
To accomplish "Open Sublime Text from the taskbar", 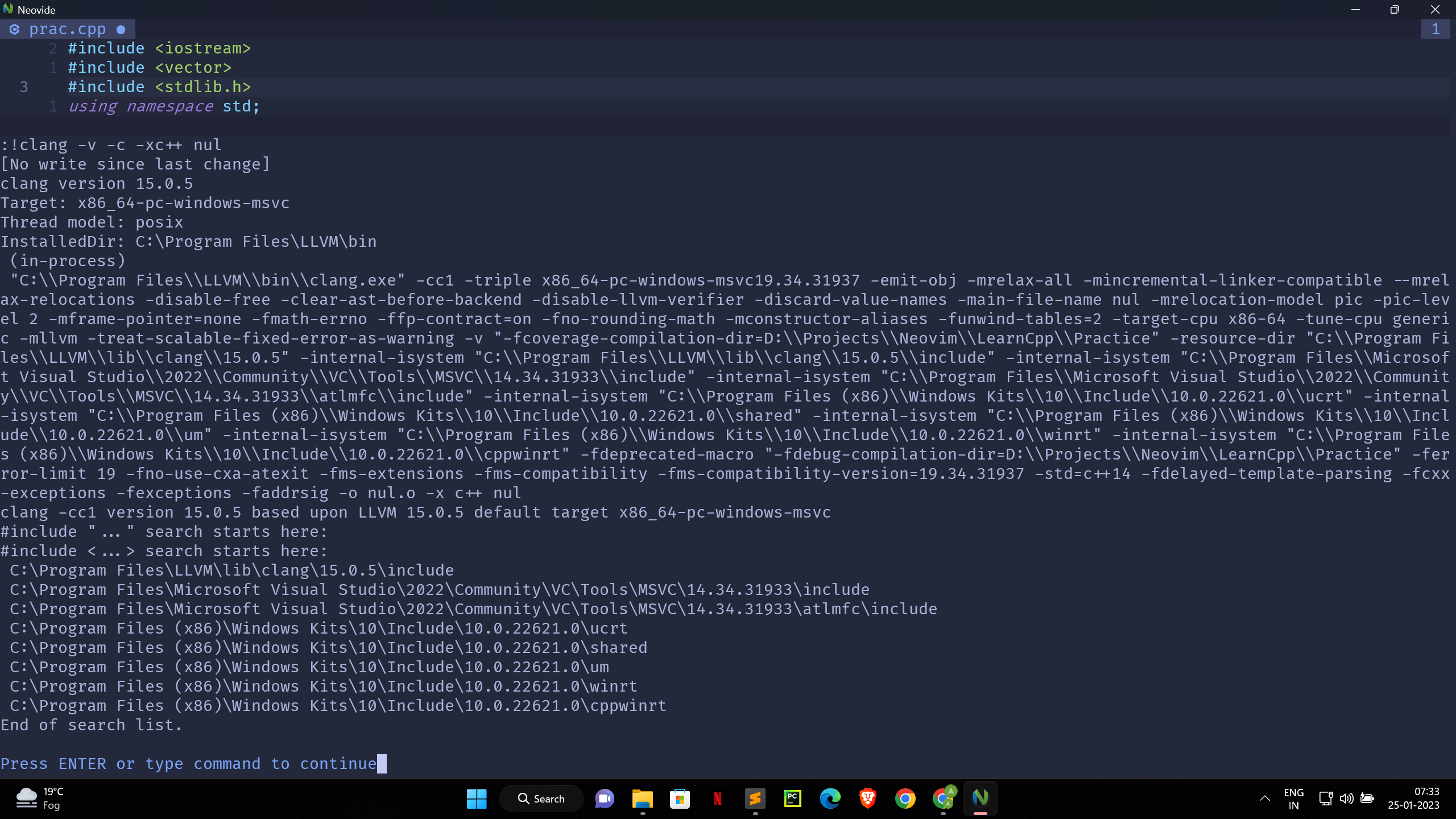I will pyautogui.click(x=755, y=799).
